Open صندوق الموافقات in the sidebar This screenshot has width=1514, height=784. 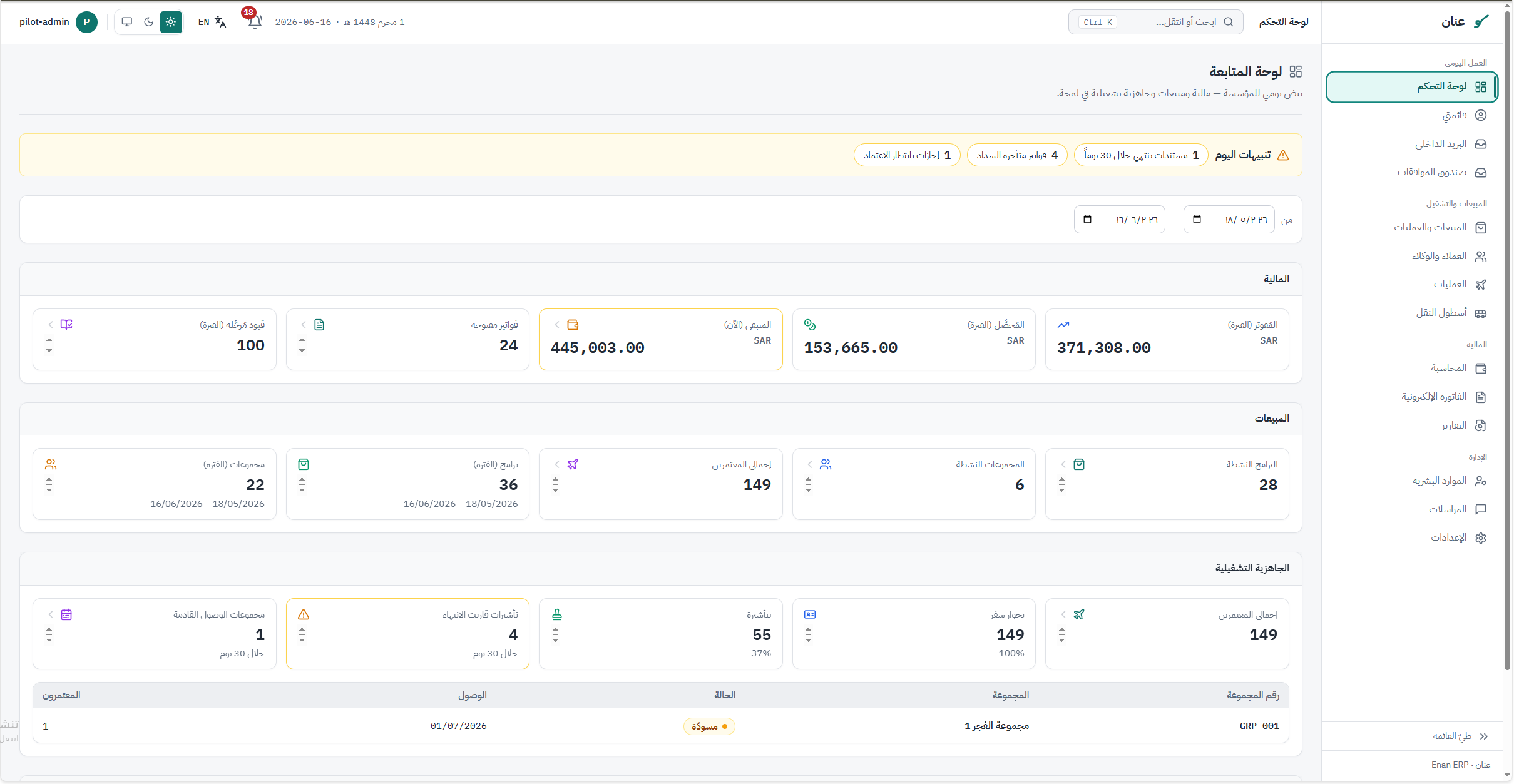click(1412, 173)
